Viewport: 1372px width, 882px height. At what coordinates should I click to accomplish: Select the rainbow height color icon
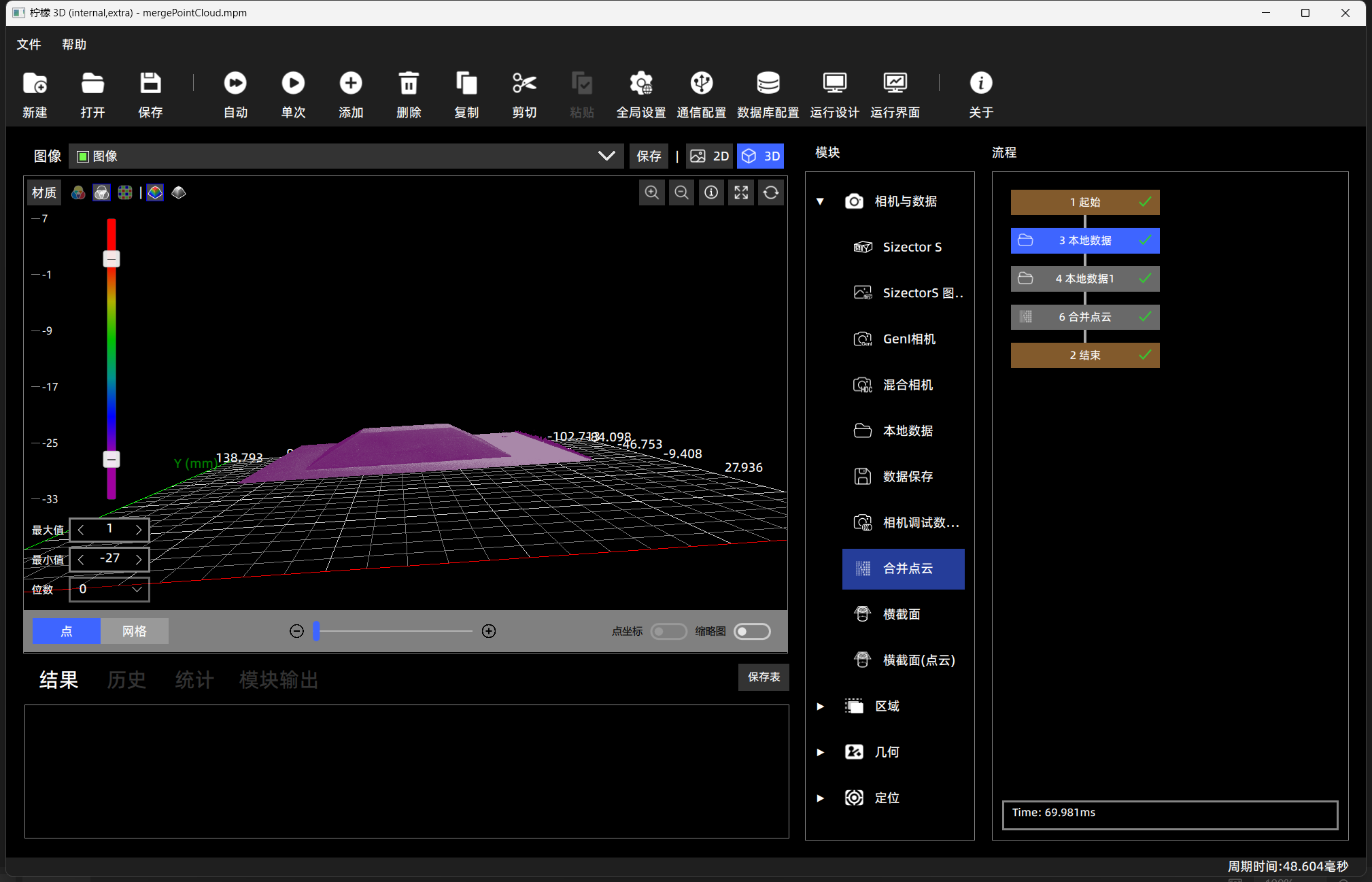pos(155,193)
